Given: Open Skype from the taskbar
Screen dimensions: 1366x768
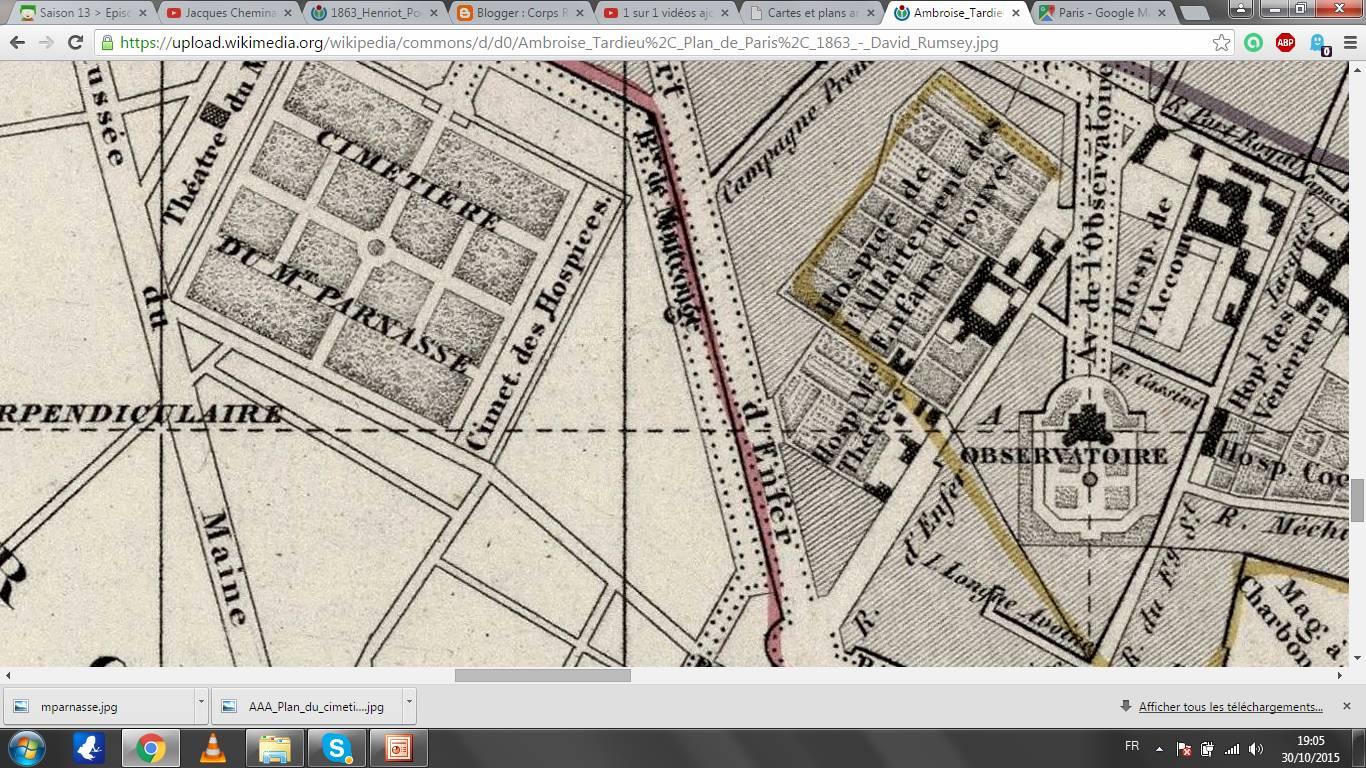Looking at the screenshot, I should click(x=337, y=748).
